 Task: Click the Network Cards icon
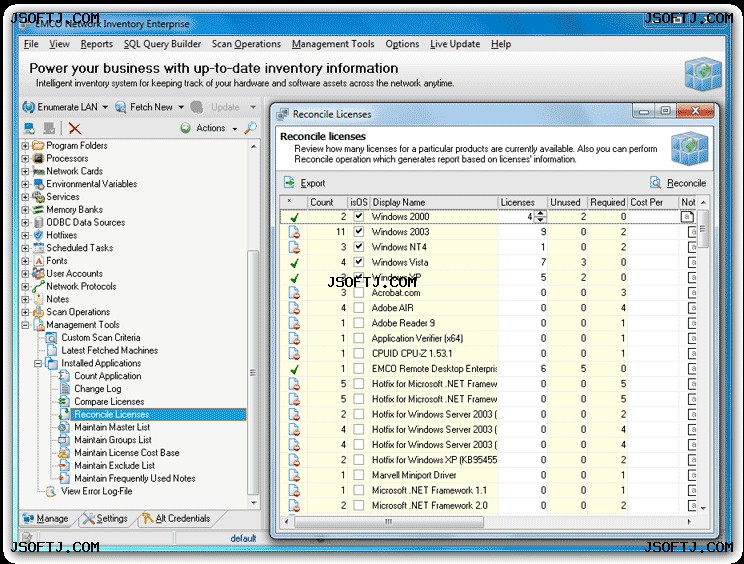(38, 171)
